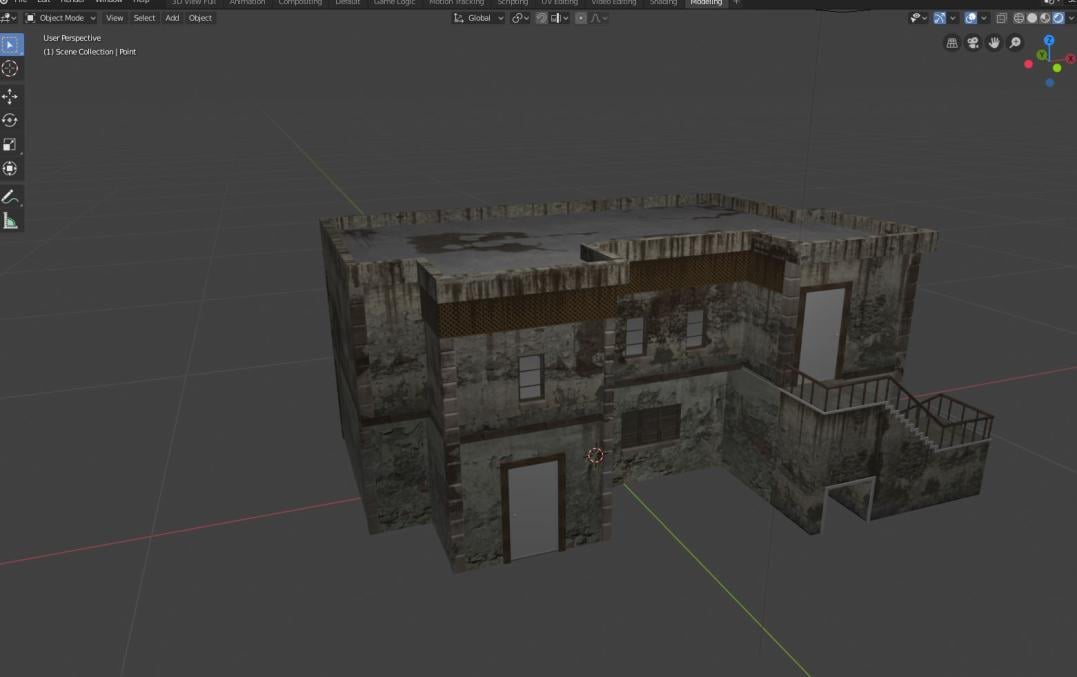Toggle X-ray mode button
Viewport: 1077px width, 677px height.
click(x=1001, y=19)
